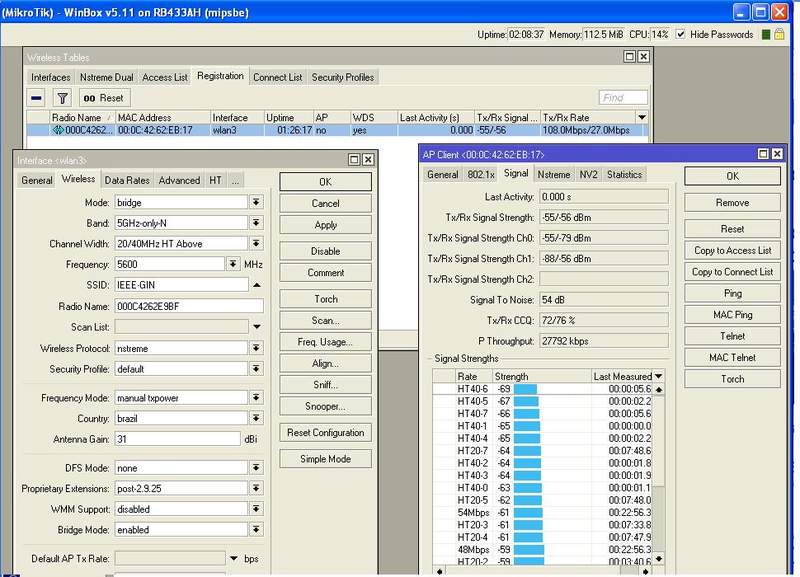The image size is (800, 577).
Task: Click Copy to Access List button
Action: pyautogui.click(x=732, y=250)
